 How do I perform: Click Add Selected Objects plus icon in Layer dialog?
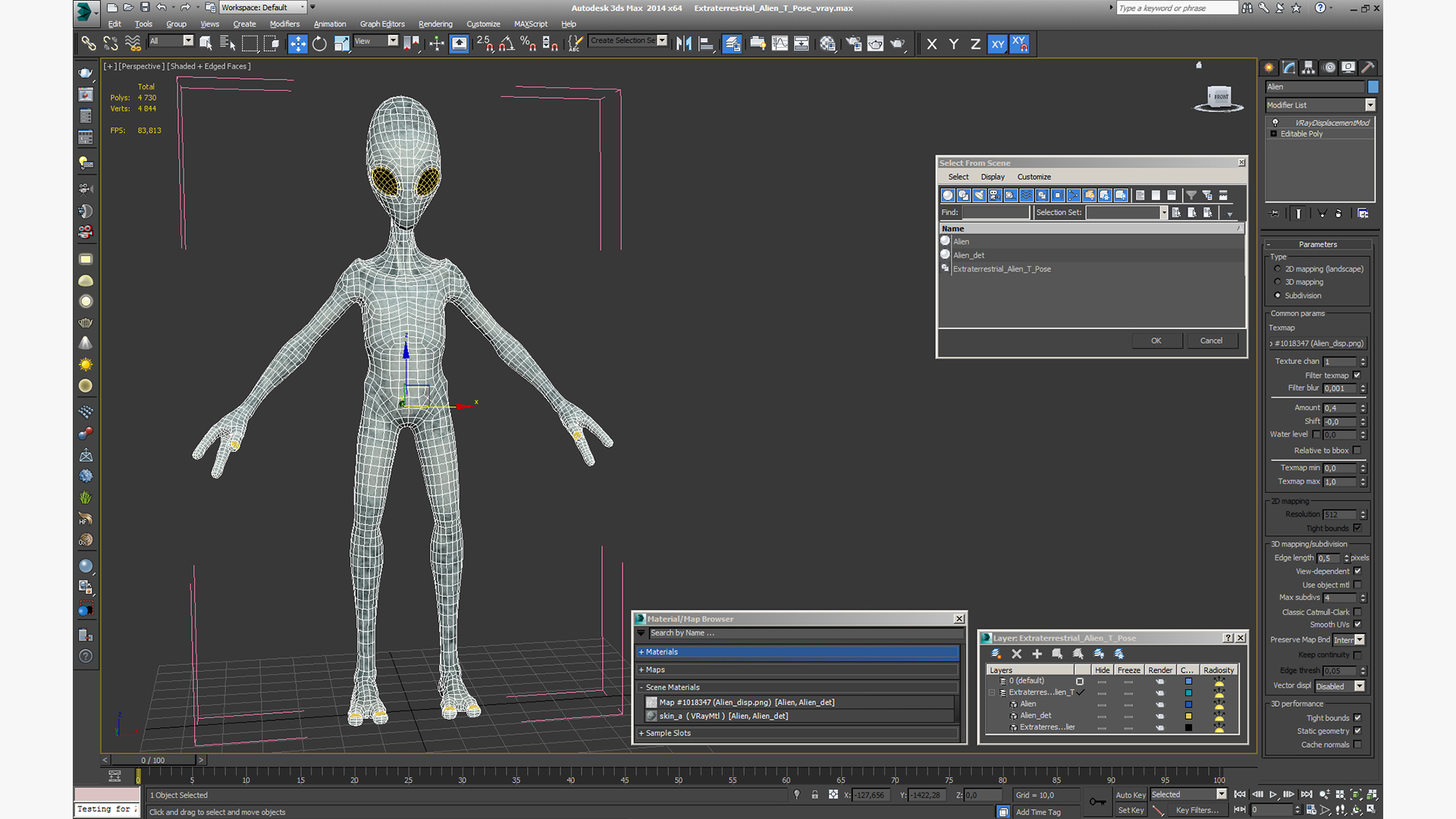(1037, 654)
